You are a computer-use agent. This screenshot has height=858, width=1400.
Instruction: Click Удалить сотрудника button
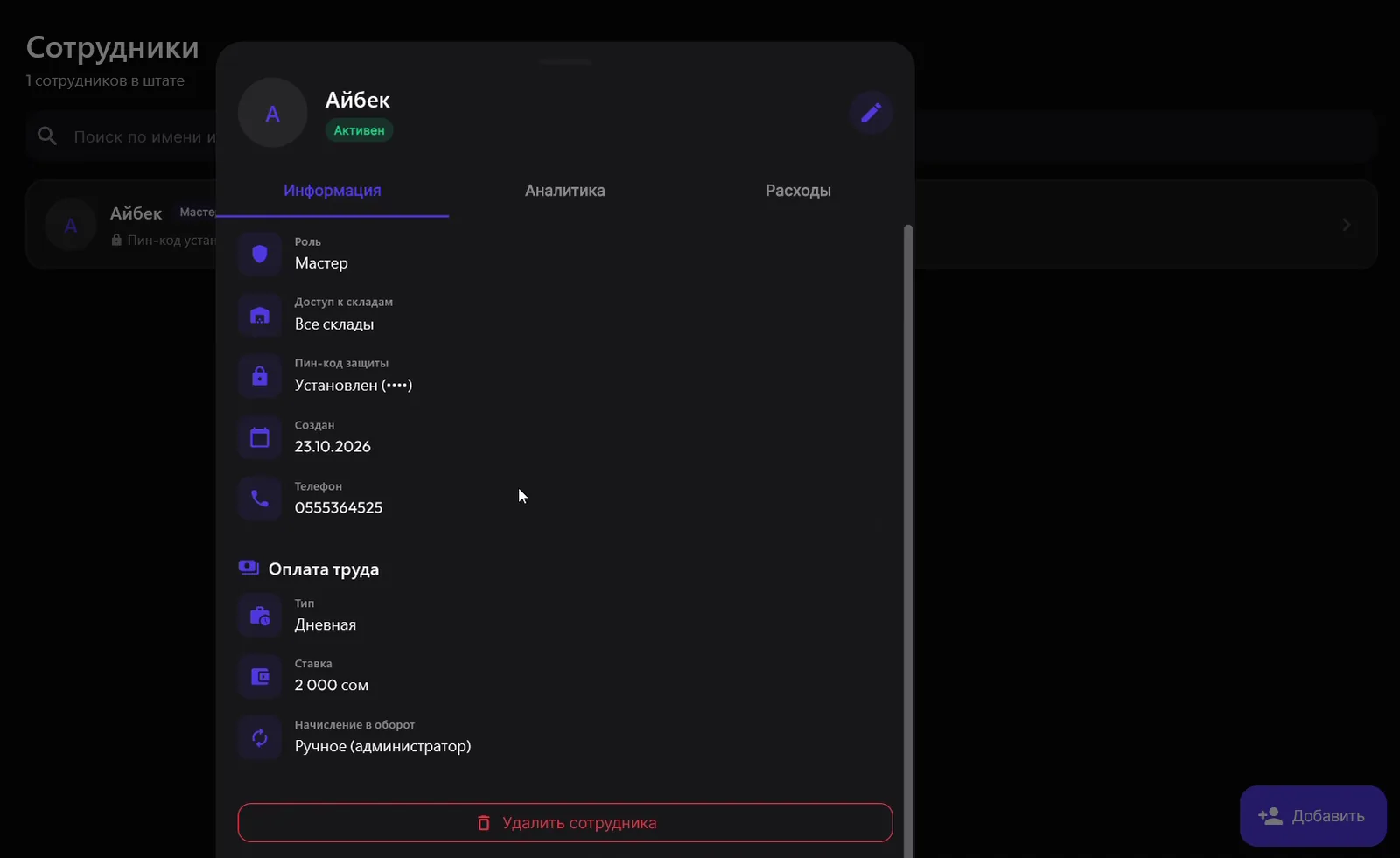click(x=565, y=823)
